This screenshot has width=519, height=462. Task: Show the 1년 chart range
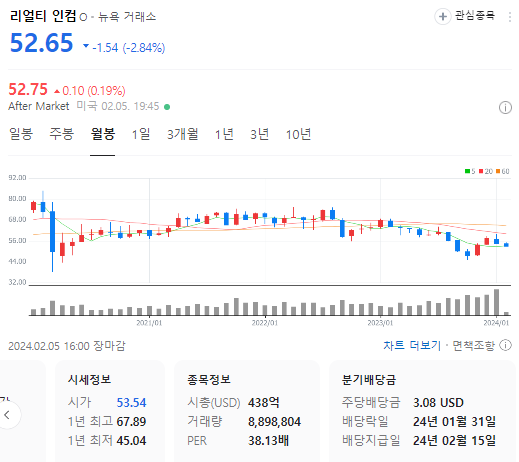224,134
